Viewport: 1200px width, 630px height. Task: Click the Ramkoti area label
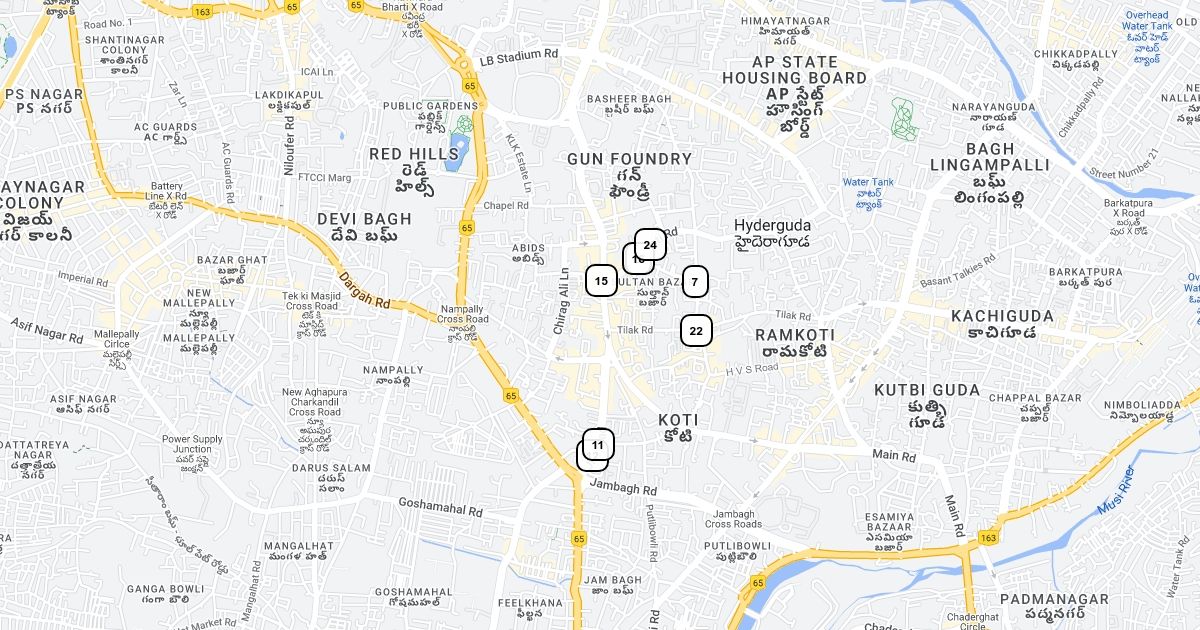pos(793,342)
